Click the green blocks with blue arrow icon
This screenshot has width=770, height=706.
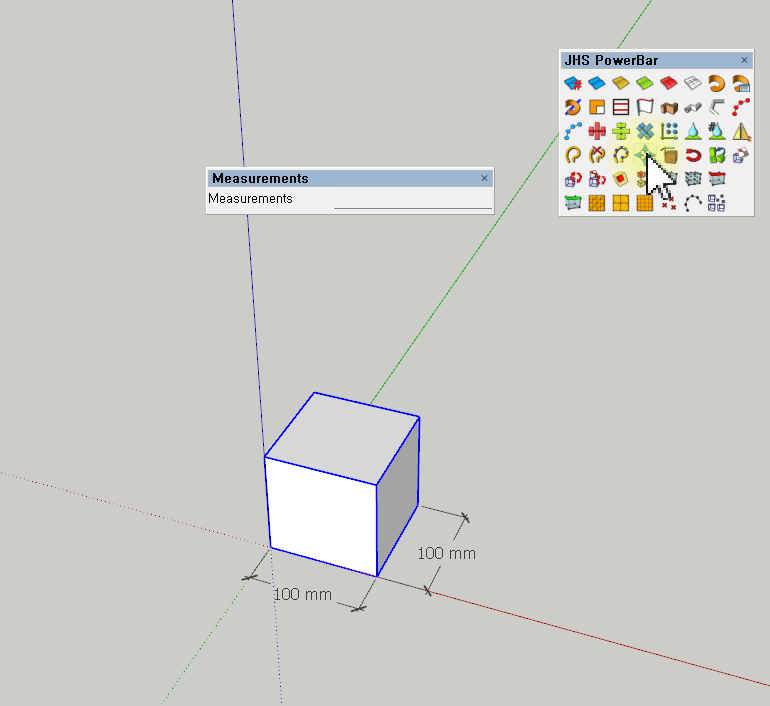pyautogui.click(x=717, y=155)
